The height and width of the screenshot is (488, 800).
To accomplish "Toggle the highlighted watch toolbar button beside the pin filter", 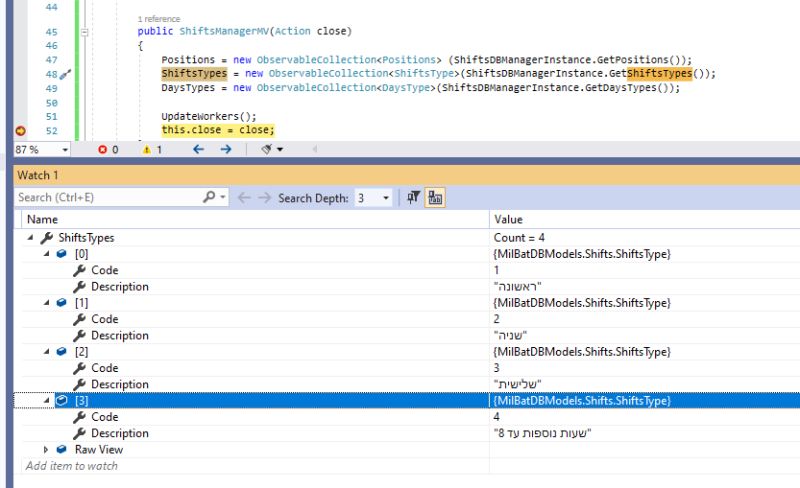I will coord(435,198).
